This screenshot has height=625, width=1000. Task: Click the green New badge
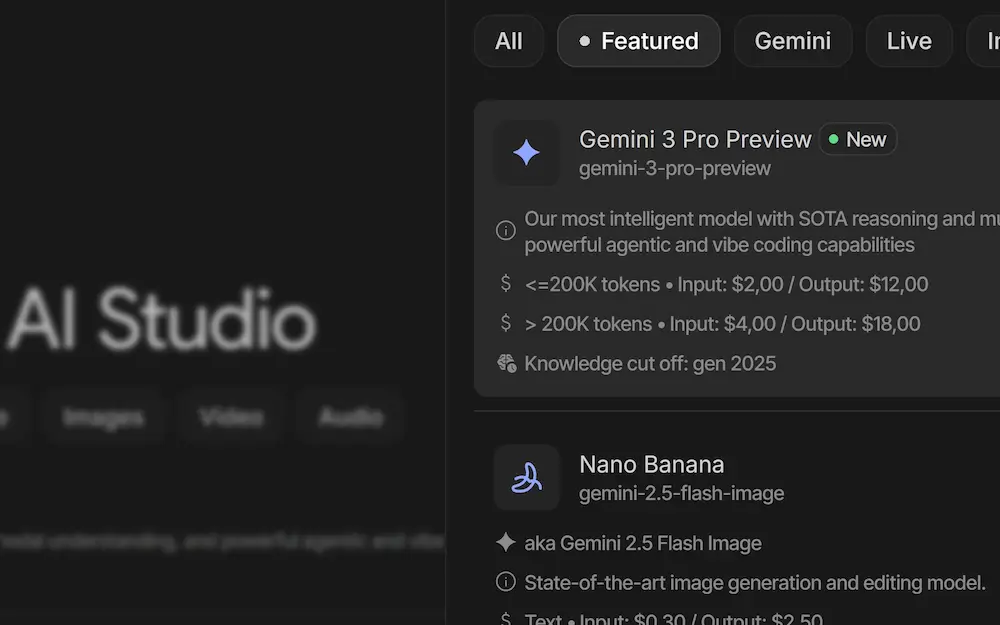(858, 139)
